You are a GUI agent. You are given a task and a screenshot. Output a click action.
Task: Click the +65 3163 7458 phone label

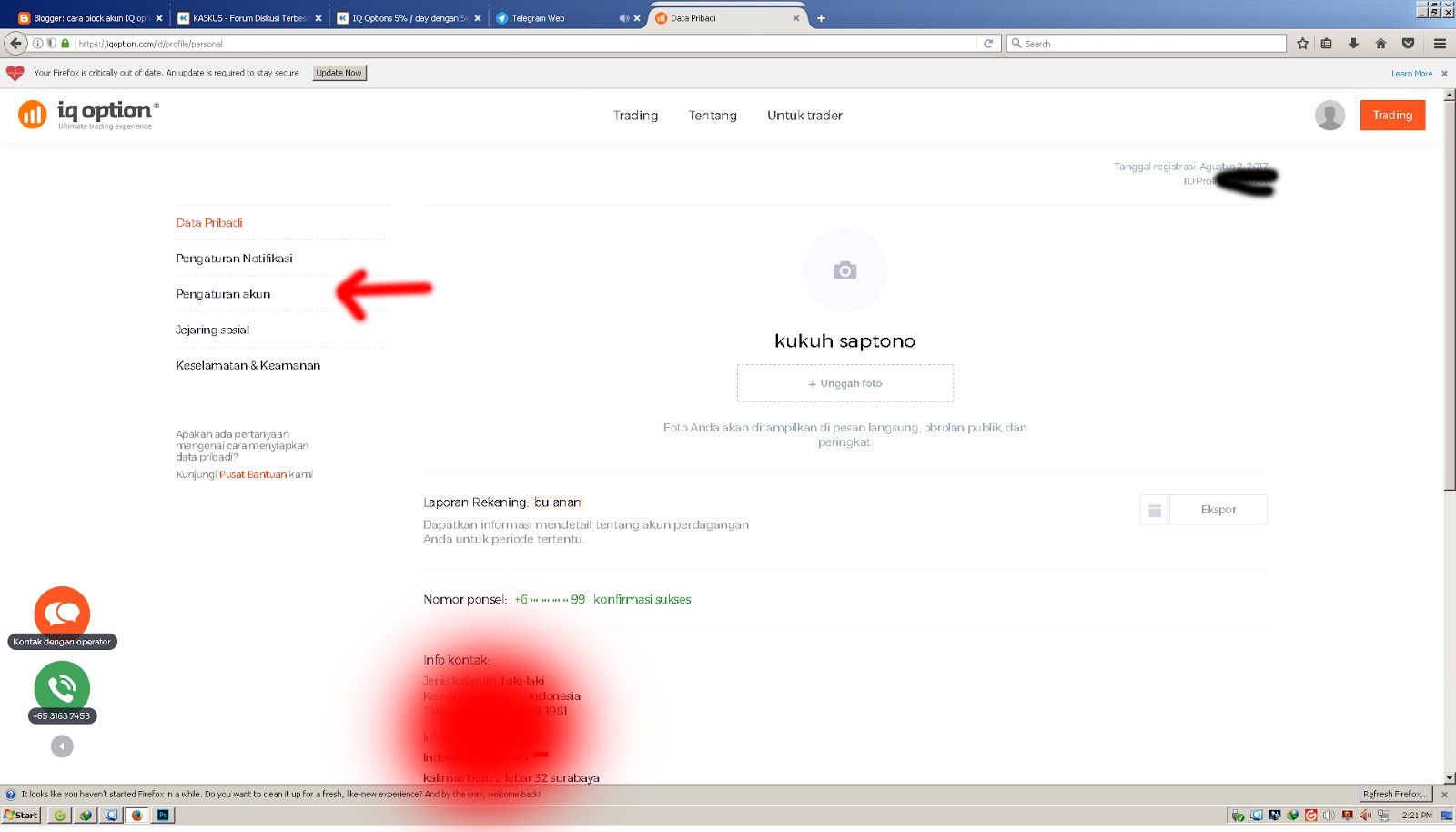pyautogui.click(x=62, y=715)
